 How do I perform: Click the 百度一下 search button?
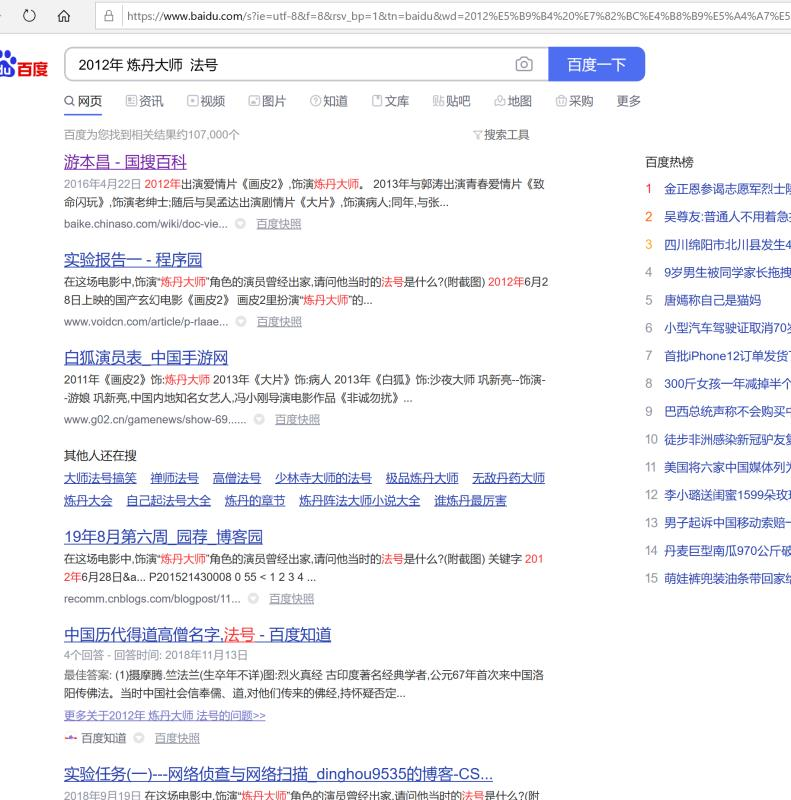[596, 64]
